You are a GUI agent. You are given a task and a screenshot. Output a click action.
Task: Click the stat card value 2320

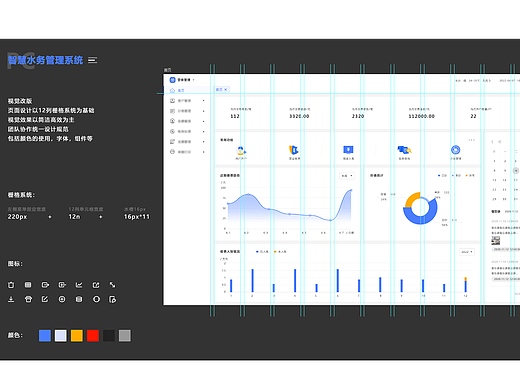(x=358, y=116)
